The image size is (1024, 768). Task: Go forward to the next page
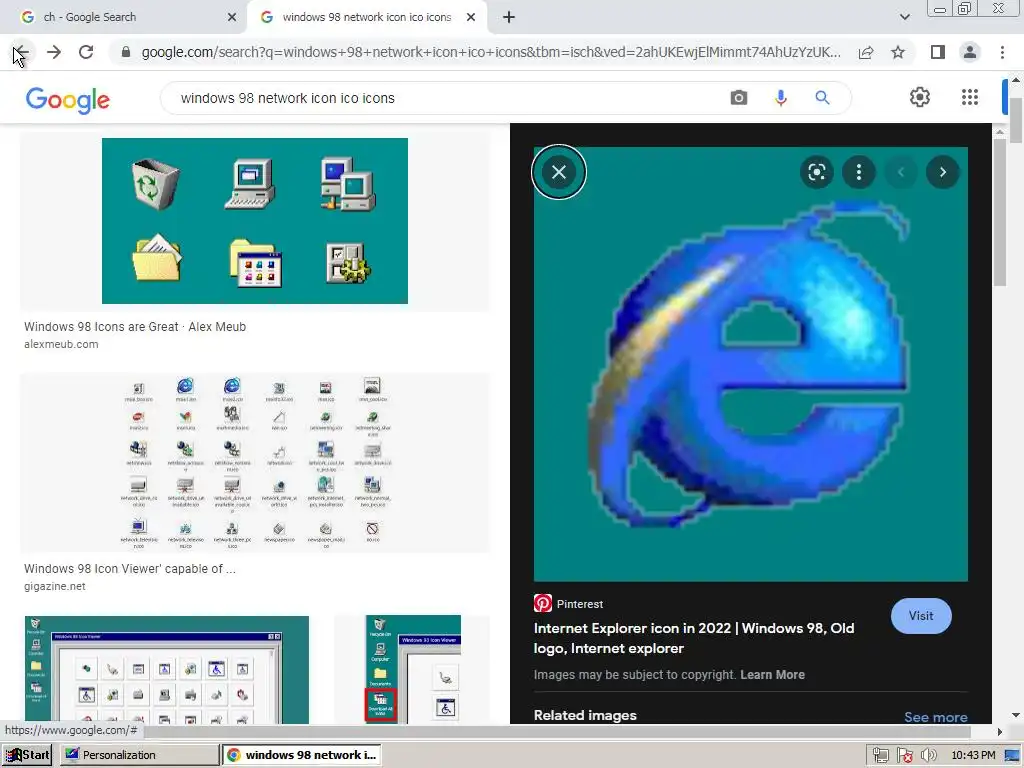click(54, 52)
